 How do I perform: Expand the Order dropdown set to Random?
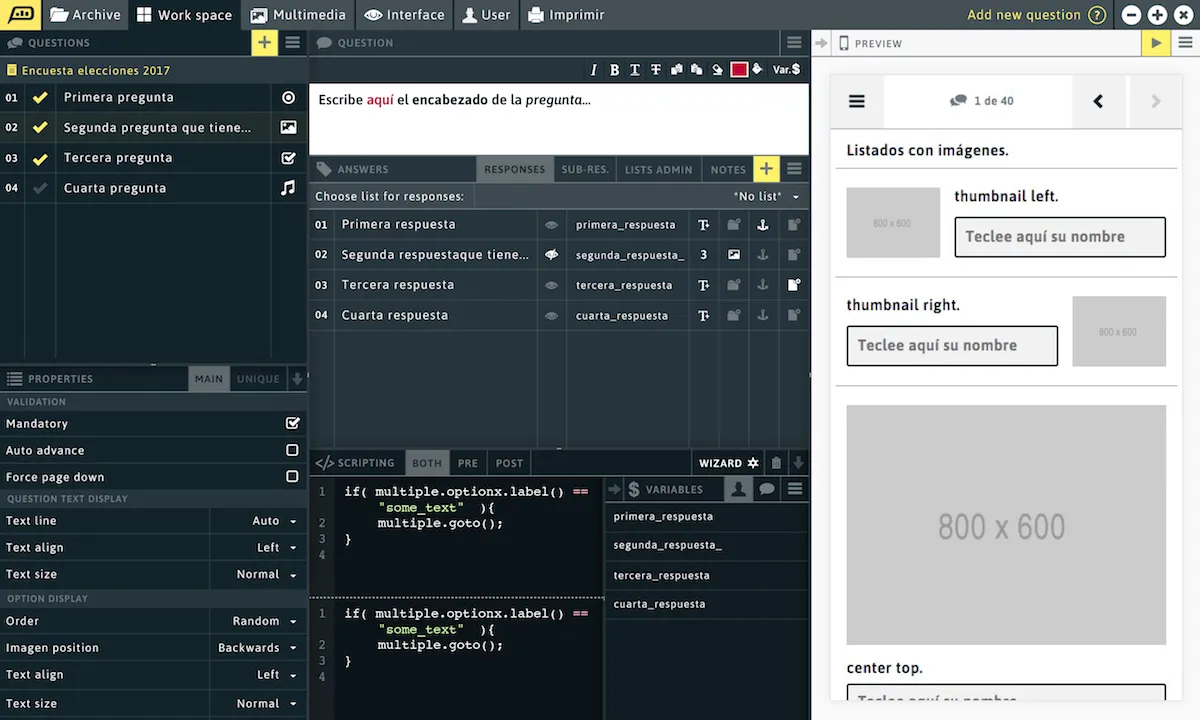coord(265,621)
